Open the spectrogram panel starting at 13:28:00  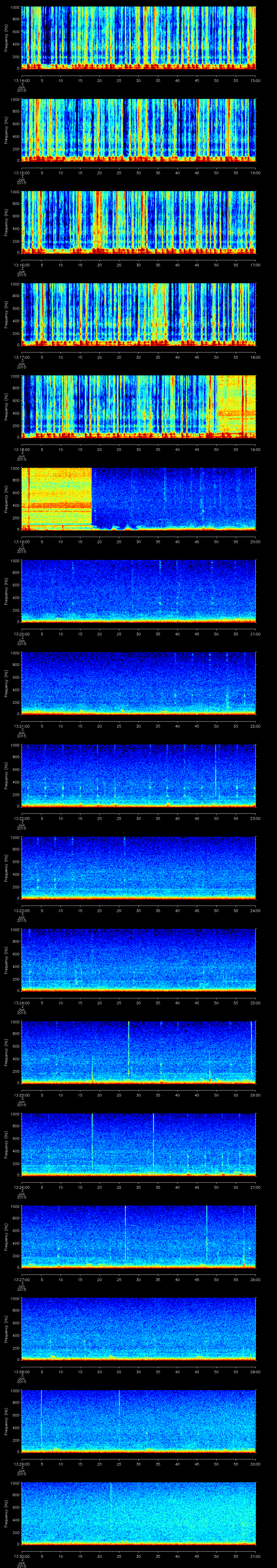coord(138,1329)
